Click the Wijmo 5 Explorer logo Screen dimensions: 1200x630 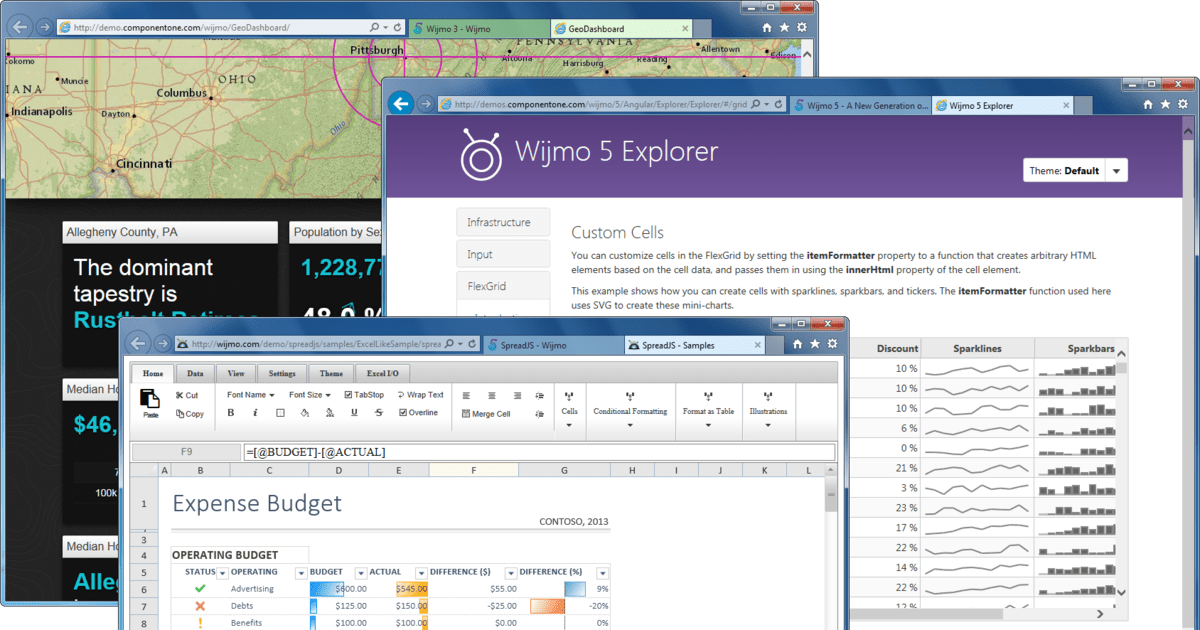coord(481,153)
